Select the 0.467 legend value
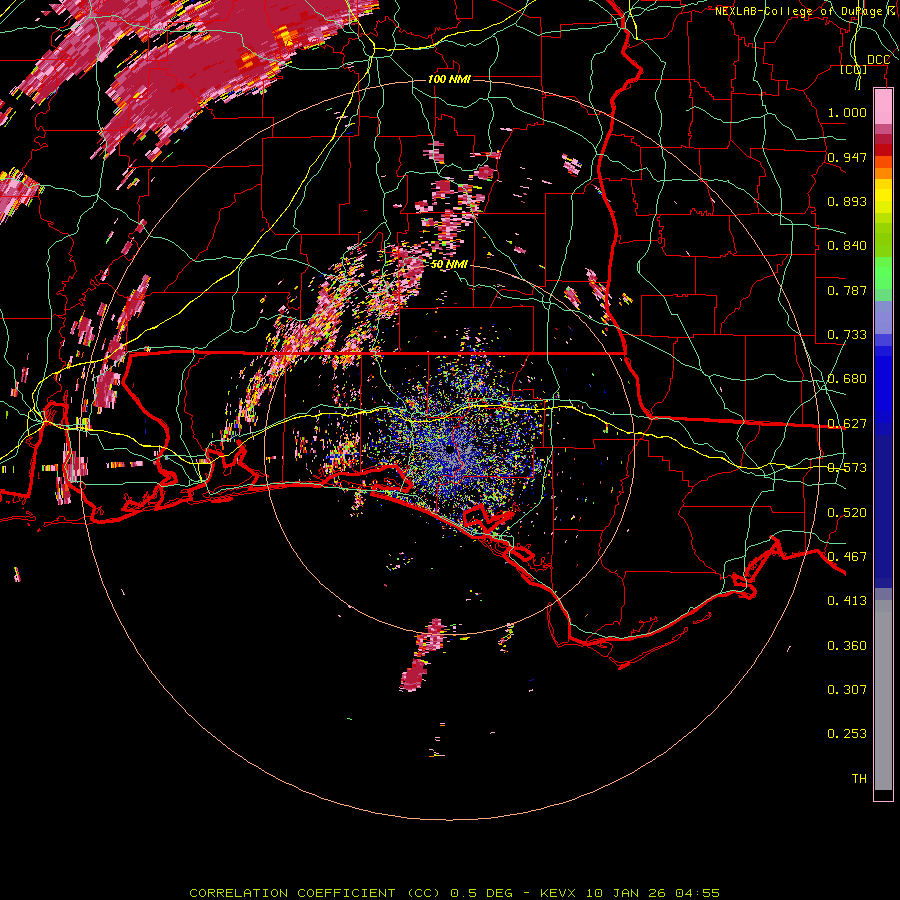 pyautogui.click(x=847, y=557)
